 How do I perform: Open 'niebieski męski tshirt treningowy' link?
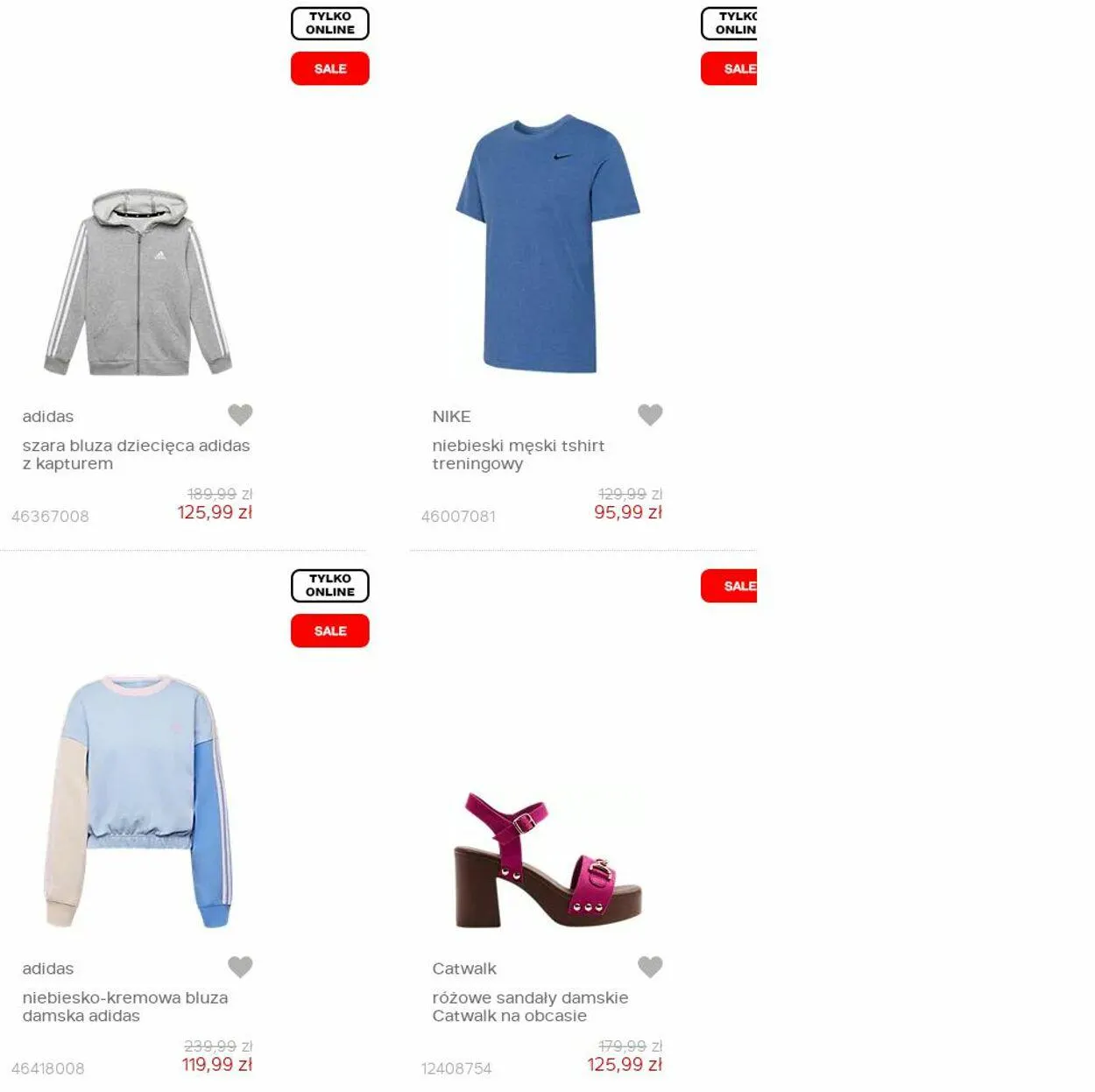tap(518, 454)
